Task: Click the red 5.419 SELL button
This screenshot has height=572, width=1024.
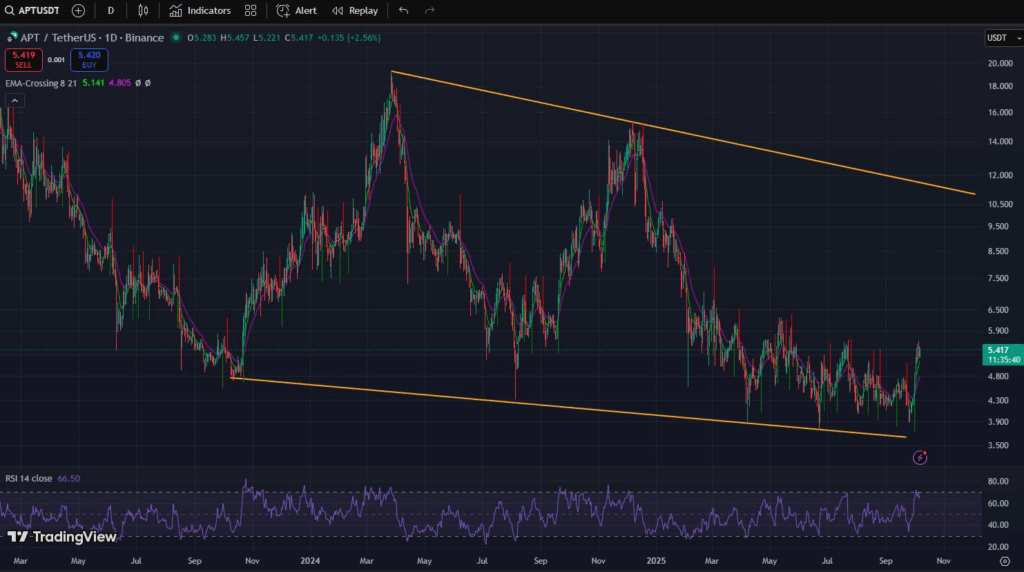Action: pyautogui.click(x=23, y=59)
